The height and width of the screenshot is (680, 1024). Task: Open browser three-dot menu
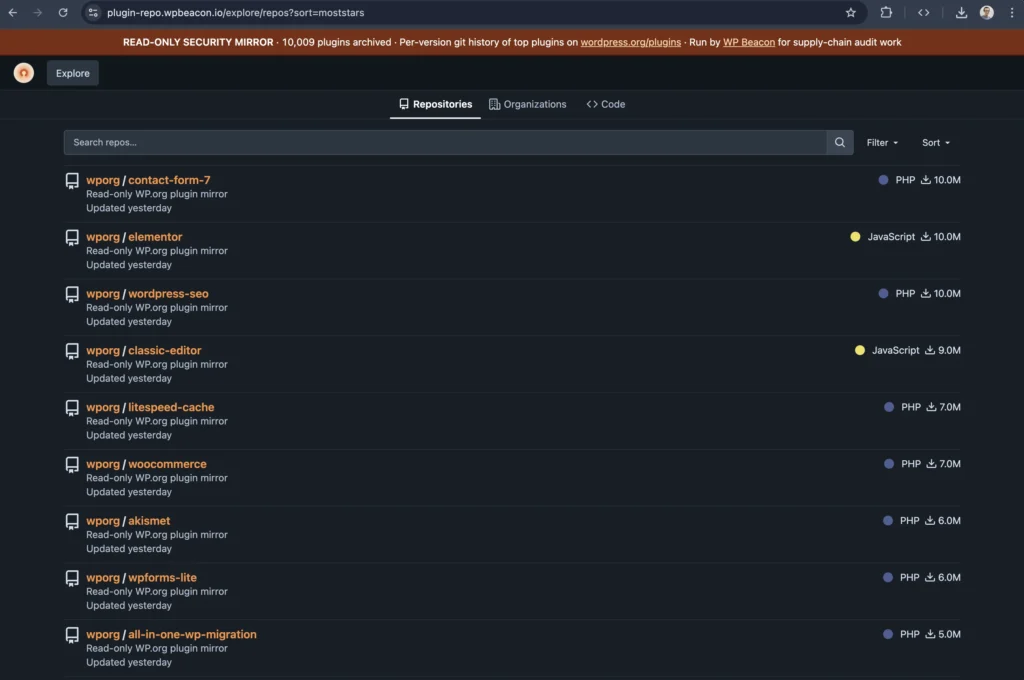click(x=1012, y=12)
